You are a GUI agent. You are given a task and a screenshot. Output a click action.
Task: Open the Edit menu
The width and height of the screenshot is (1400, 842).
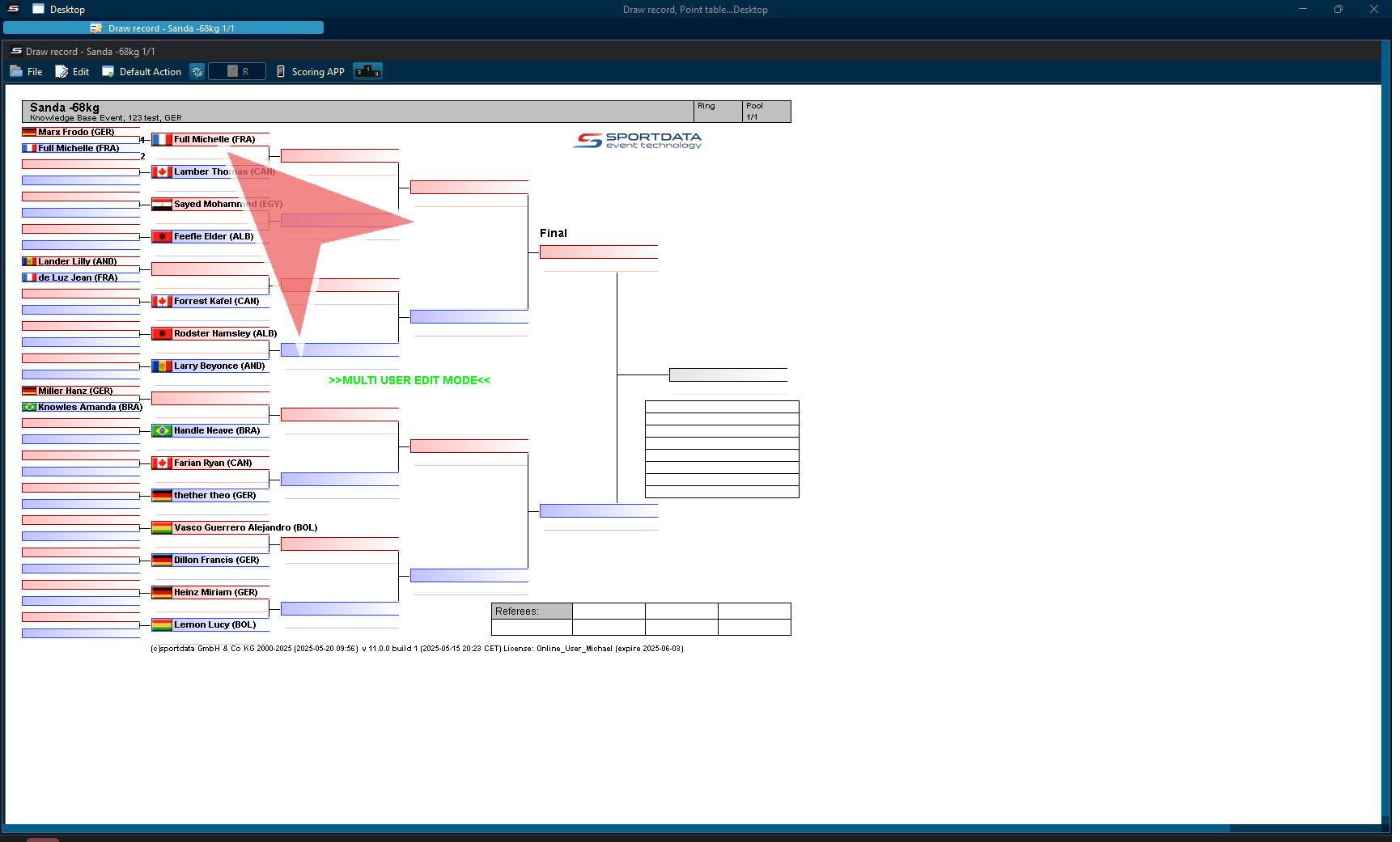pos(72,72)
